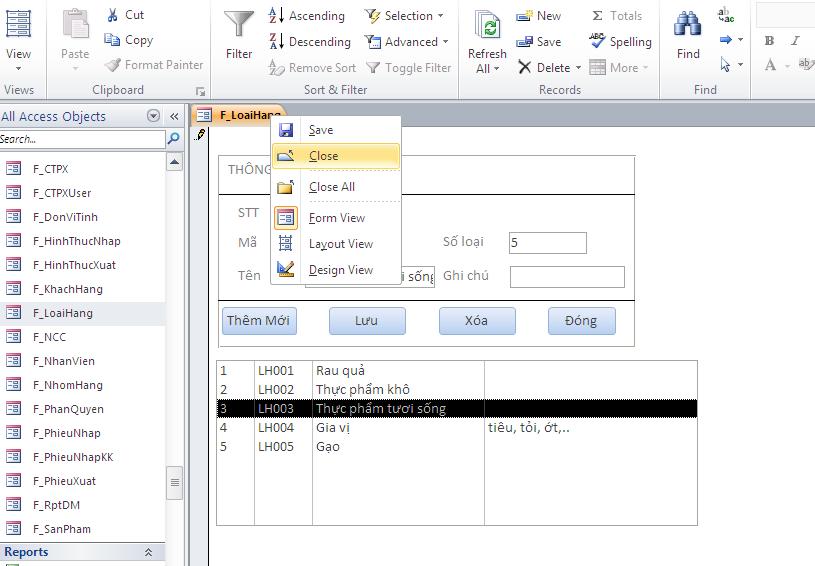Click the Xóa button on form
The width and height of the screenshot is (815, 566).
(477, 321)
